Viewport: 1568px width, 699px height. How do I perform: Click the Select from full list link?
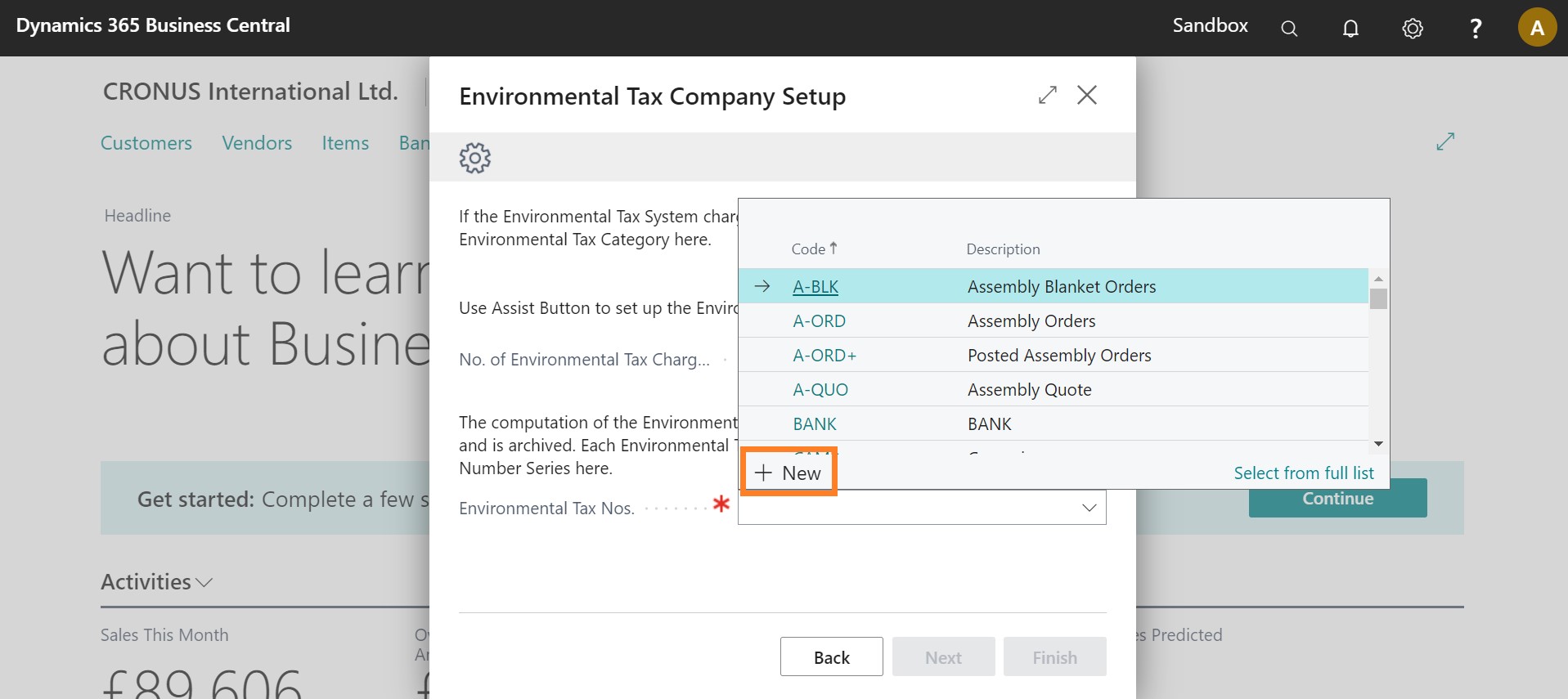pos(1303,473)
